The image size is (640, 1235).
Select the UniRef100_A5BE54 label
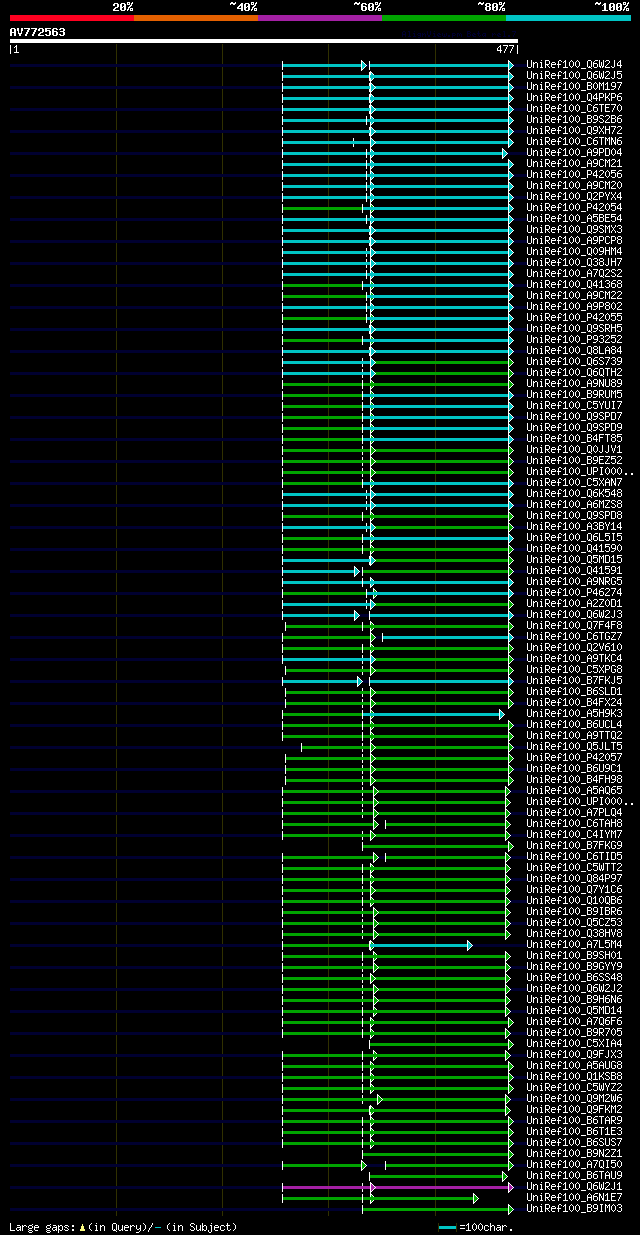point(574,219)
